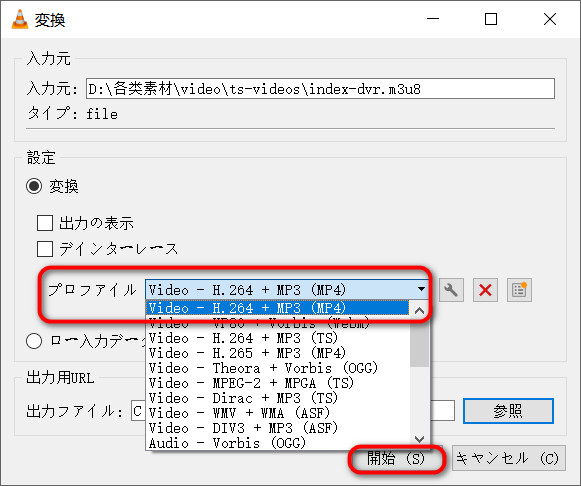Choose Video - H.265 + MP3 (MP4) profile
The image size is (581, 486).
coord(278,353)
